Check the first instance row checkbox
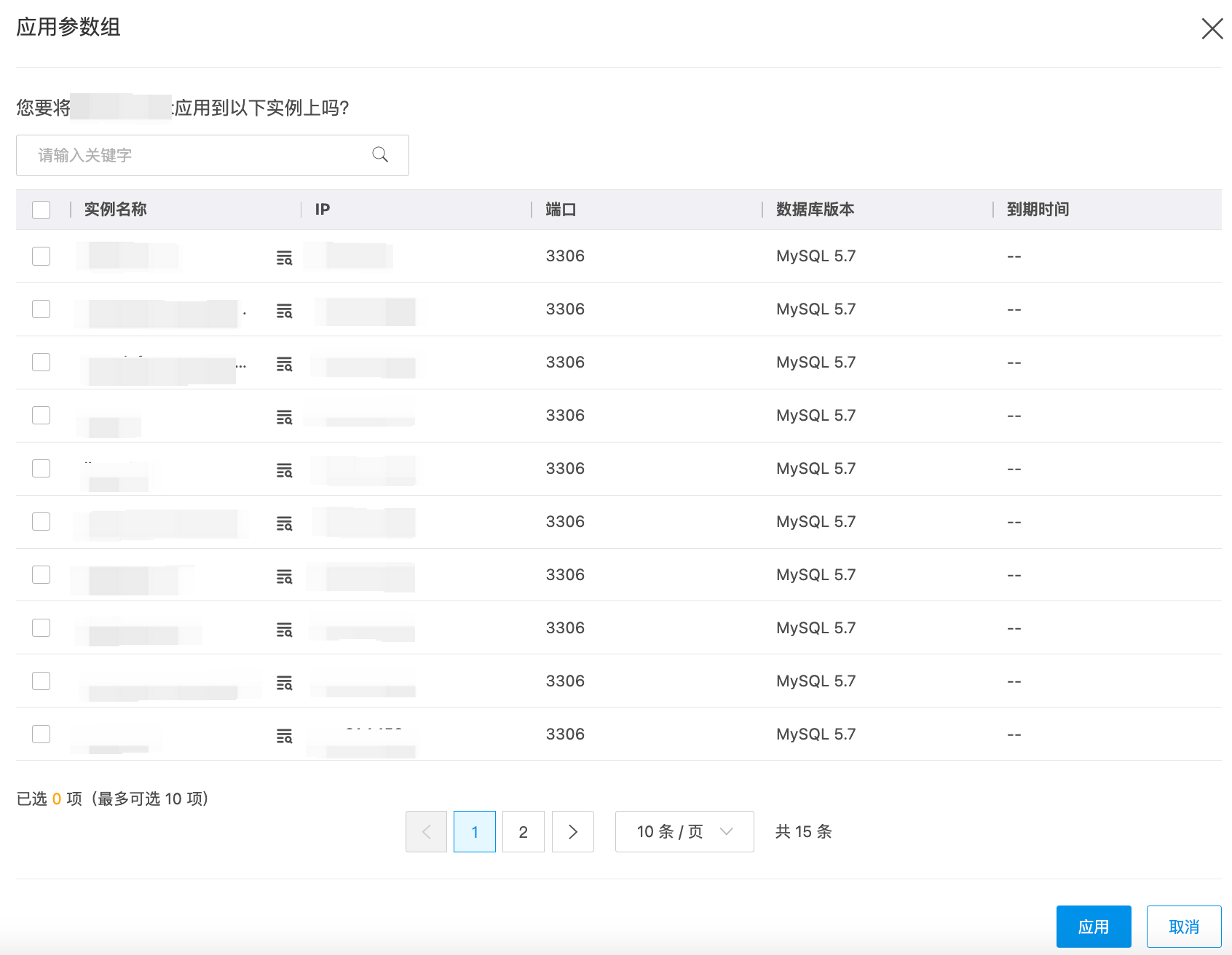Viewport: 1232px width, 955px height. point(42,256)
